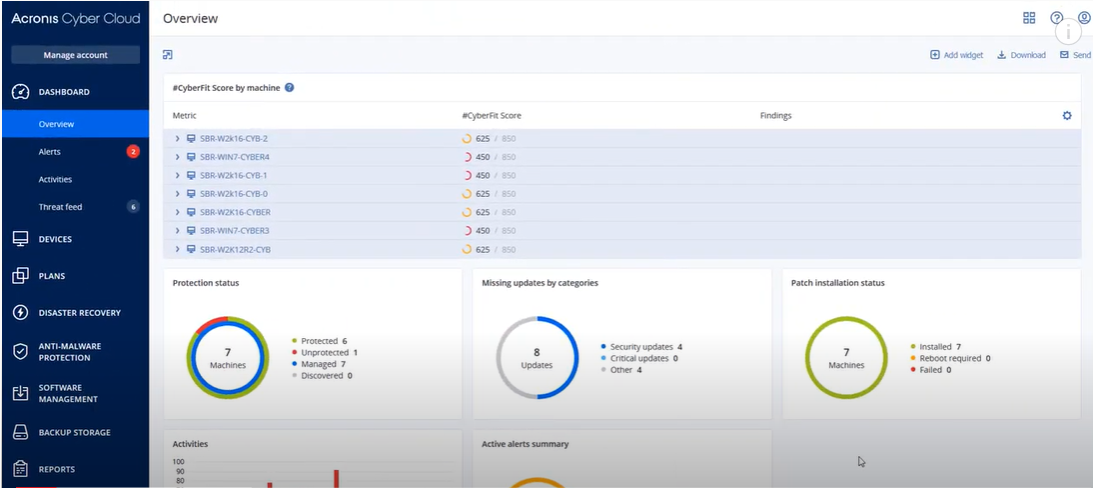This screenshot has width=1093, height=488.
Task: Click the expand dashboard icon below Overview title
Action: click(x=167, y=54)
